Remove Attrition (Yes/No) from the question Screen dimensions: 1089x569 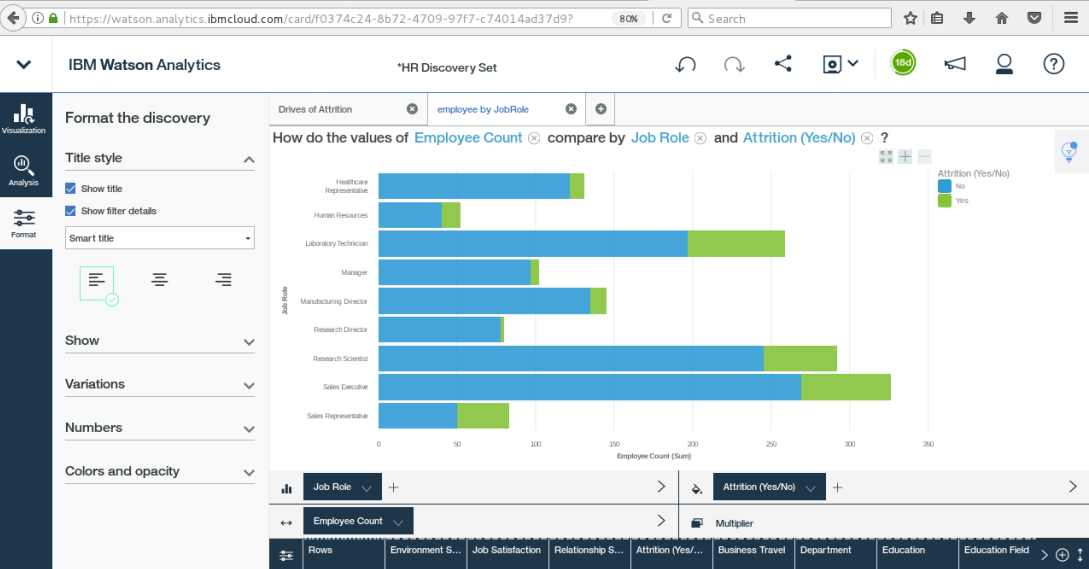click(867, 138)
